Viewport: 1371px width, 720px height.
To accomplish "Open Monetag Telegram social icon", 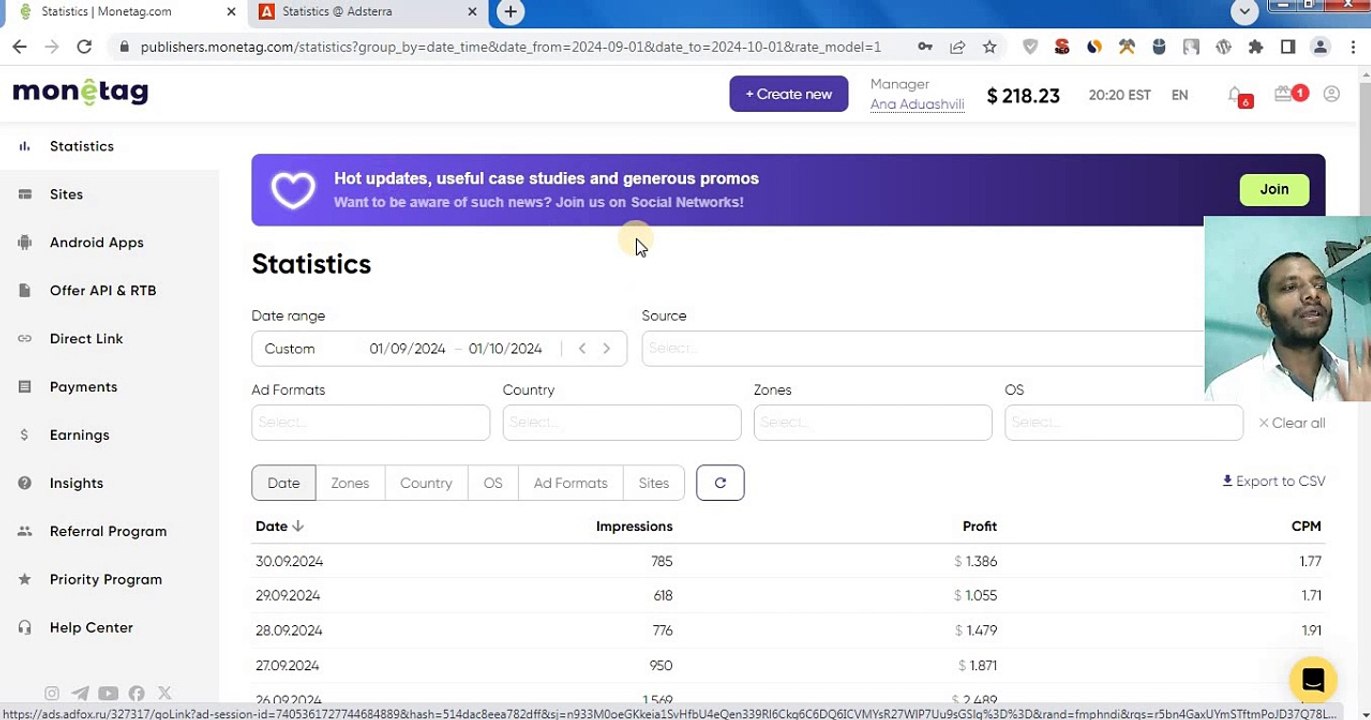I will [80, 693].
